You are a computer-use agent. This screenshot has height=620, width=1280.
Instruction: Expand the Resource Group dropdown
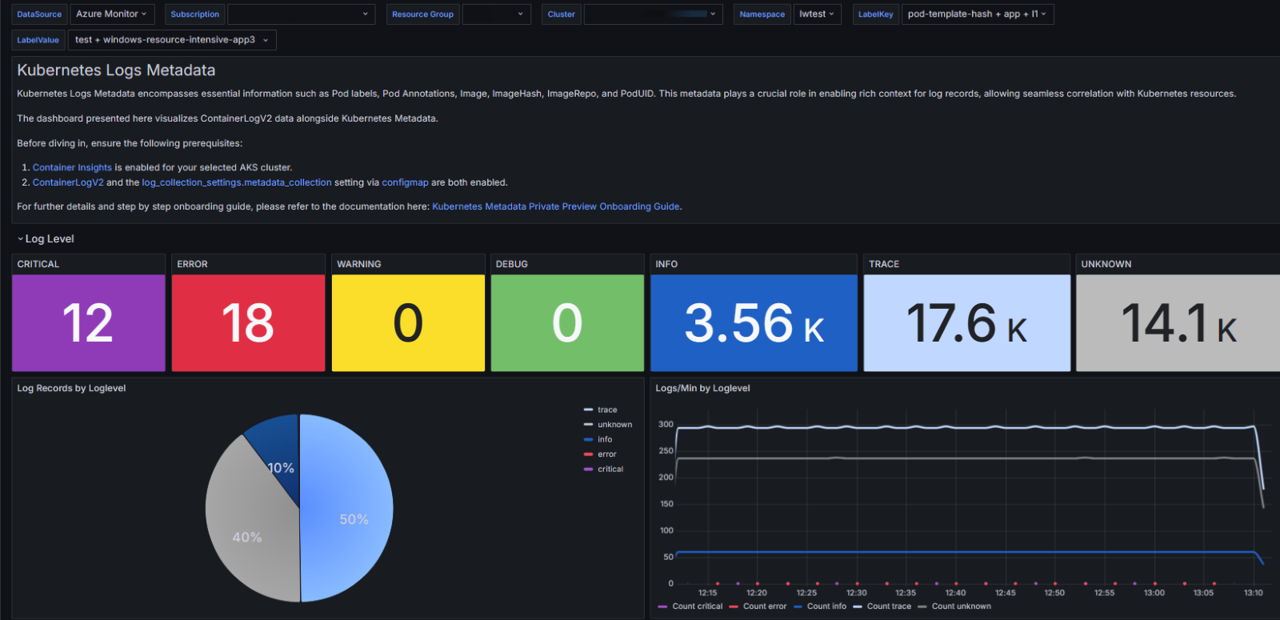tap(496, 14)
